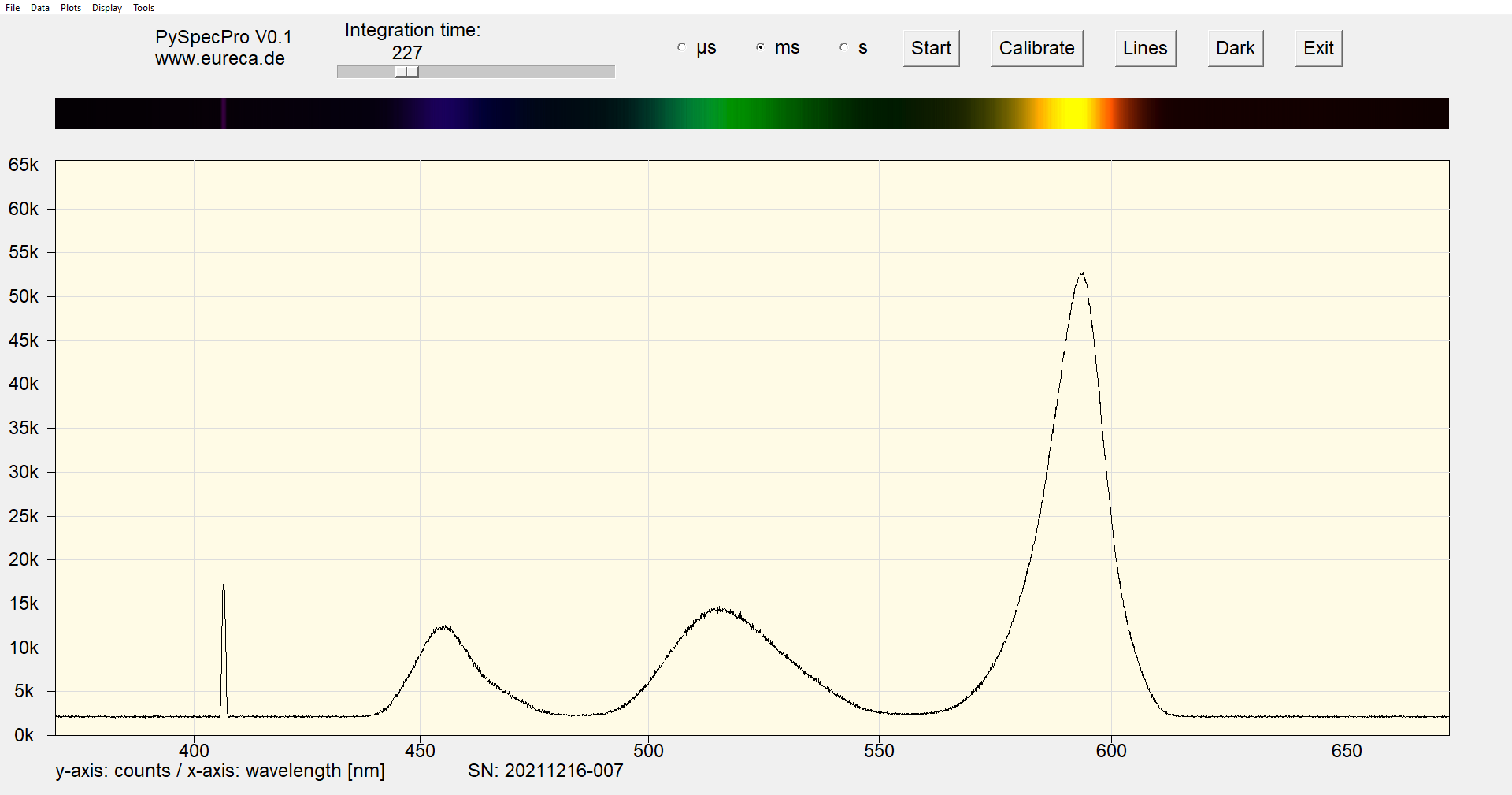Select the µs time unit radio button
Viewport: 1512px width, 795px height.
(x=682, y=47)
